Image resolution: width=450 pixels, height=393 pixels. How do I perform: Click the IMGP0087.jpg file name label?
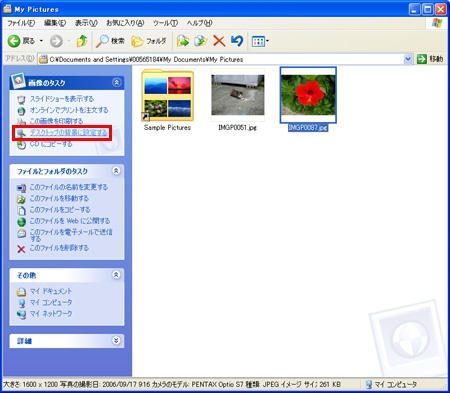pyautogui.click(x=308, y=128)
